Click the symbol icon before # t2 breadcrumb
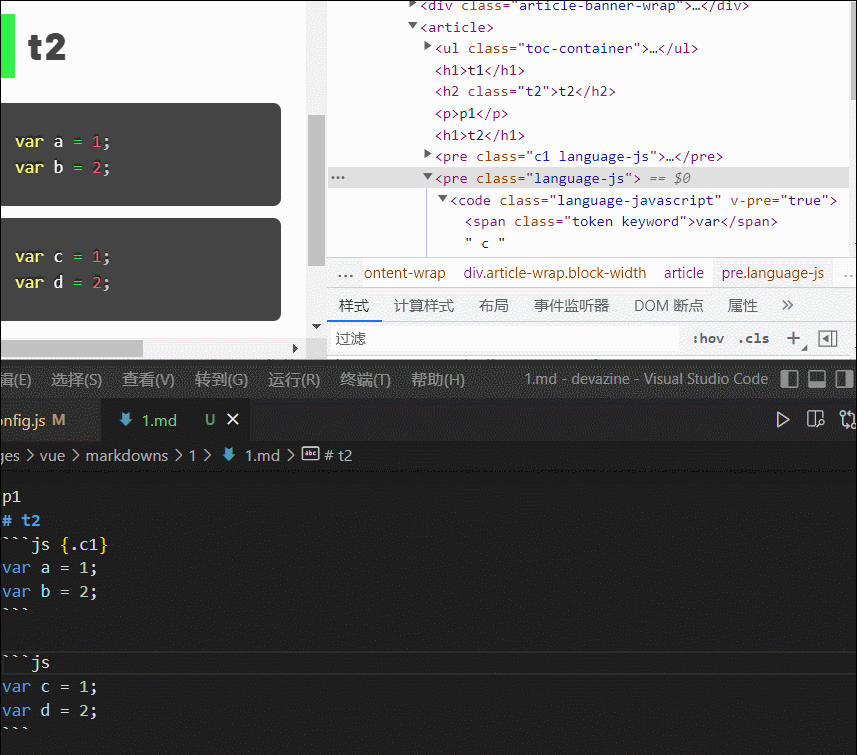This screenshot has height=755, width=857. (310, 454)
